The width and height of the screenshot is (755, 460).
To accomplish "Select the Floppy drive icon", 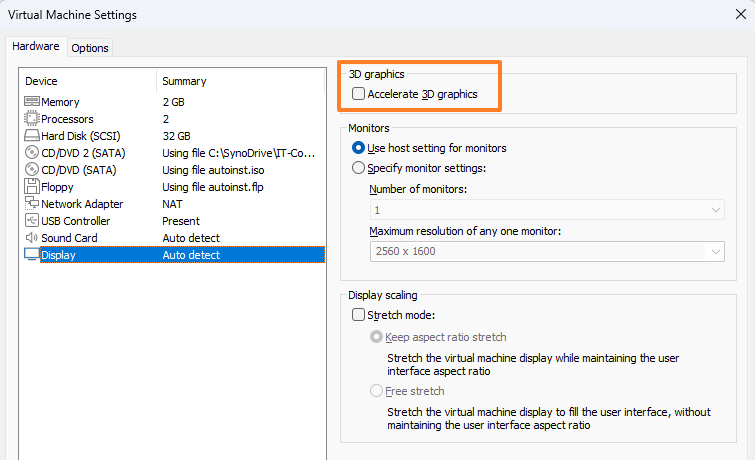I will coord(32,187).
